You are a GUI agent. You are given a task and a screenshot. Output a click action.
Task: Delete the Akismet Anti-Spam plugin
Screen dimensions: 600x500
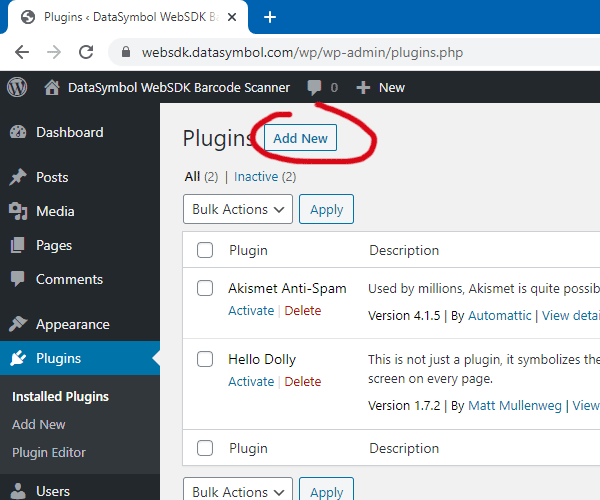click(x=303, y=310)
